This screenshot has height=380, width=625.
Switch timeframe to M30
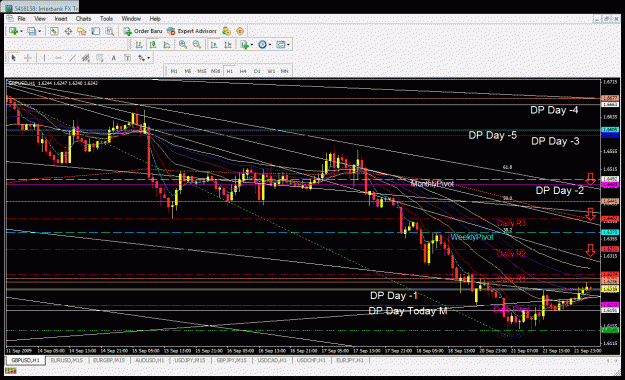point(216,71)
